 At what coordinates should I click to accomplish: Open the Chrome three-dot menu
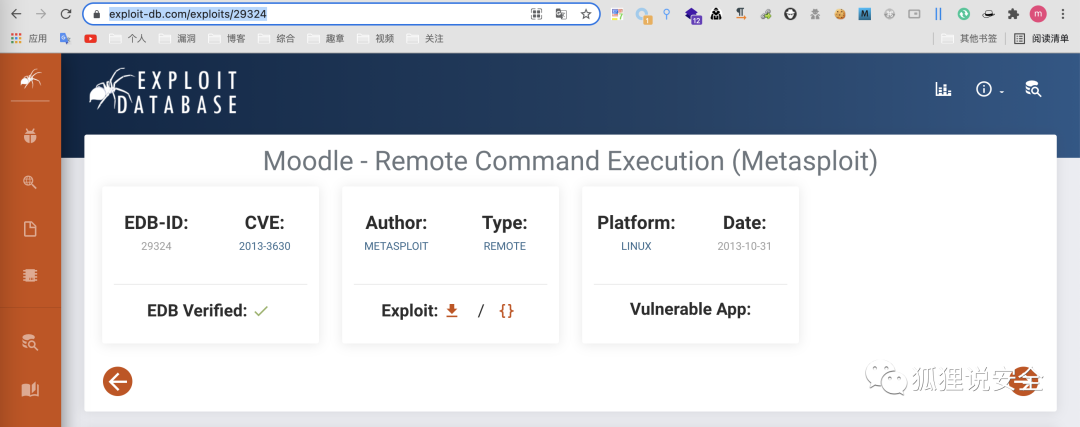click(1063, 14)
